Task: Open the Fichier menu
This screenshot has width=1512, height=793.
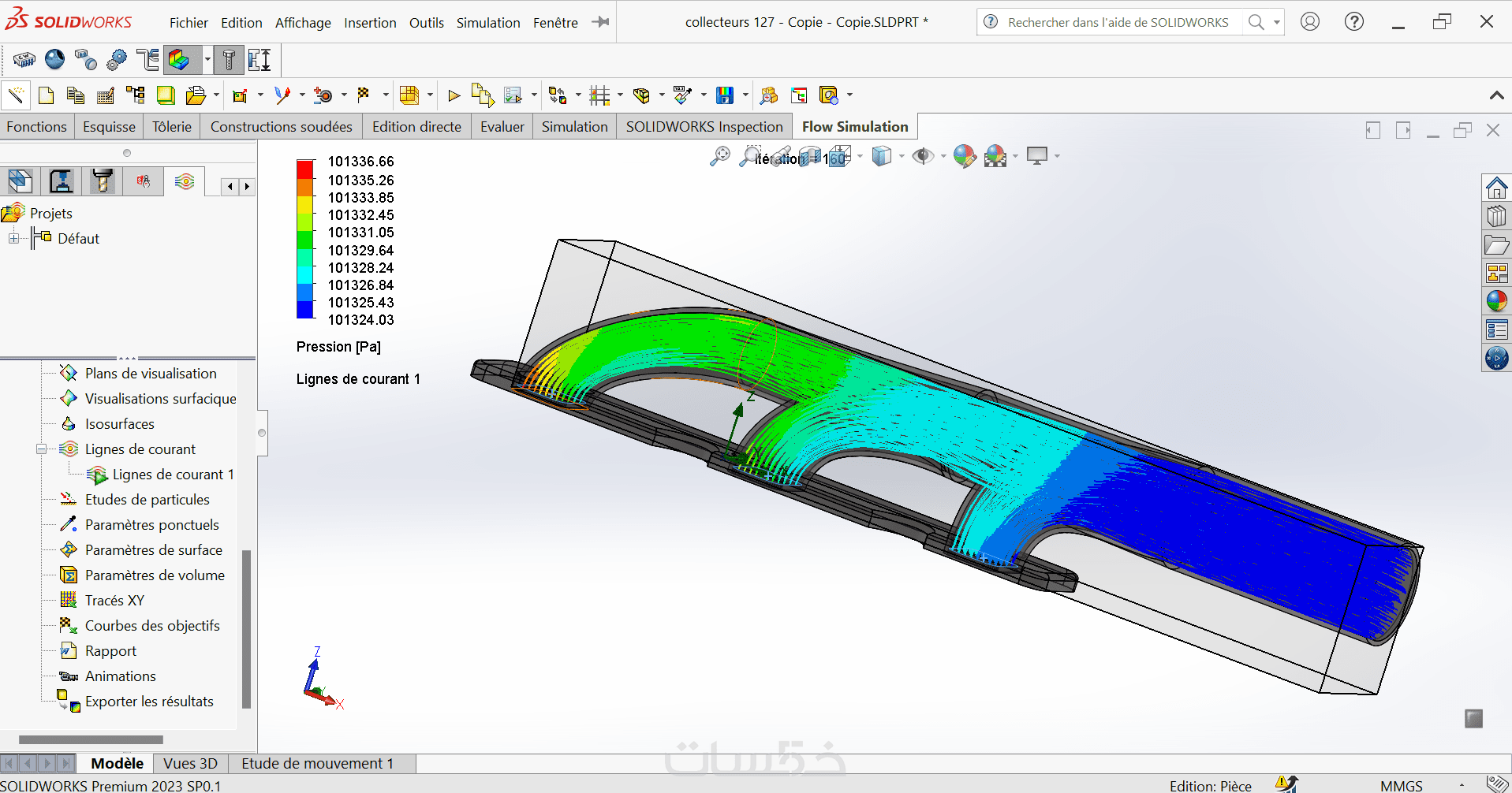Action: coord(189,23)
